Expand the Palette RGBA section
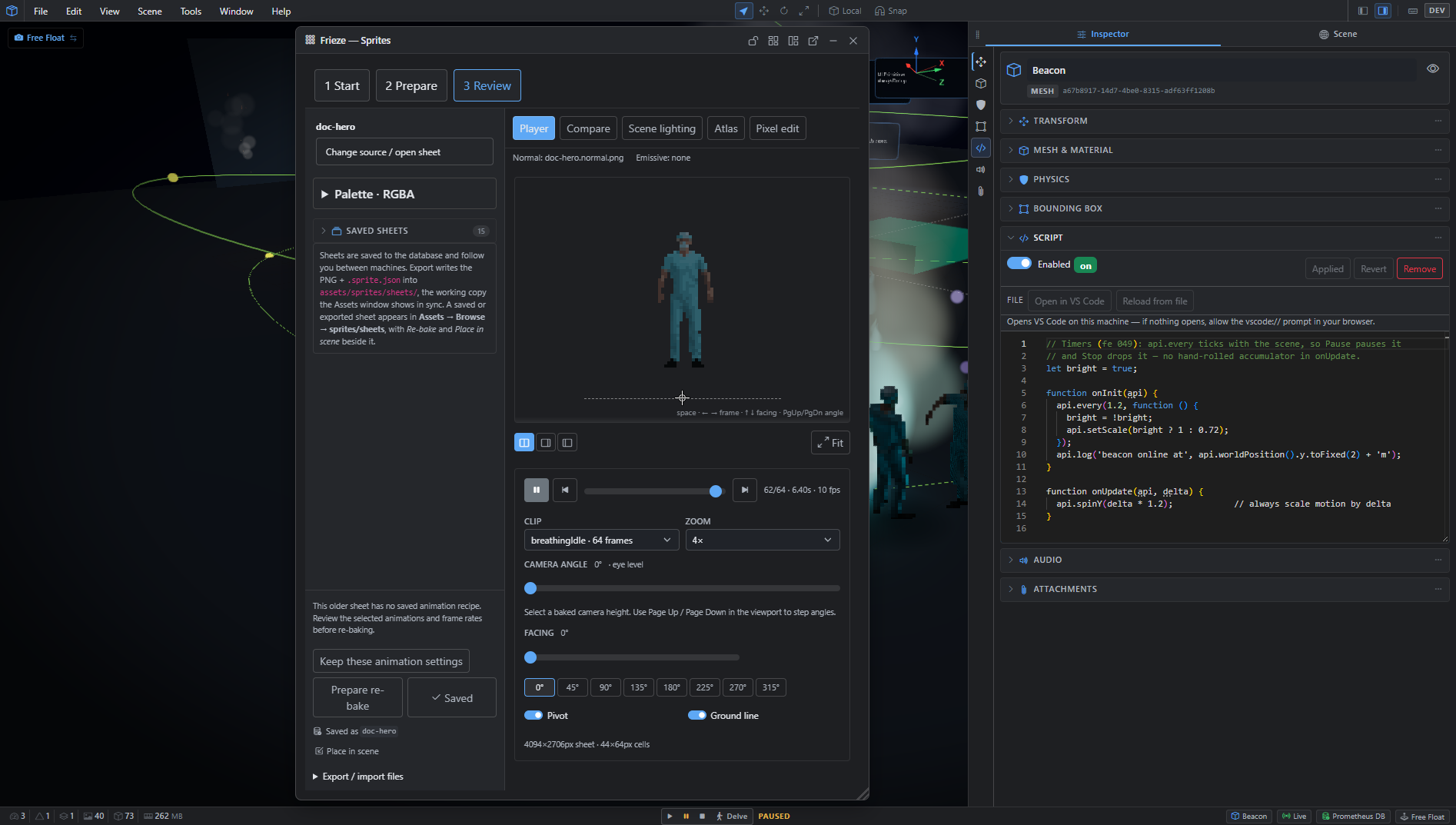Viewport: 1456px width, 825px height. pos(404,194)
